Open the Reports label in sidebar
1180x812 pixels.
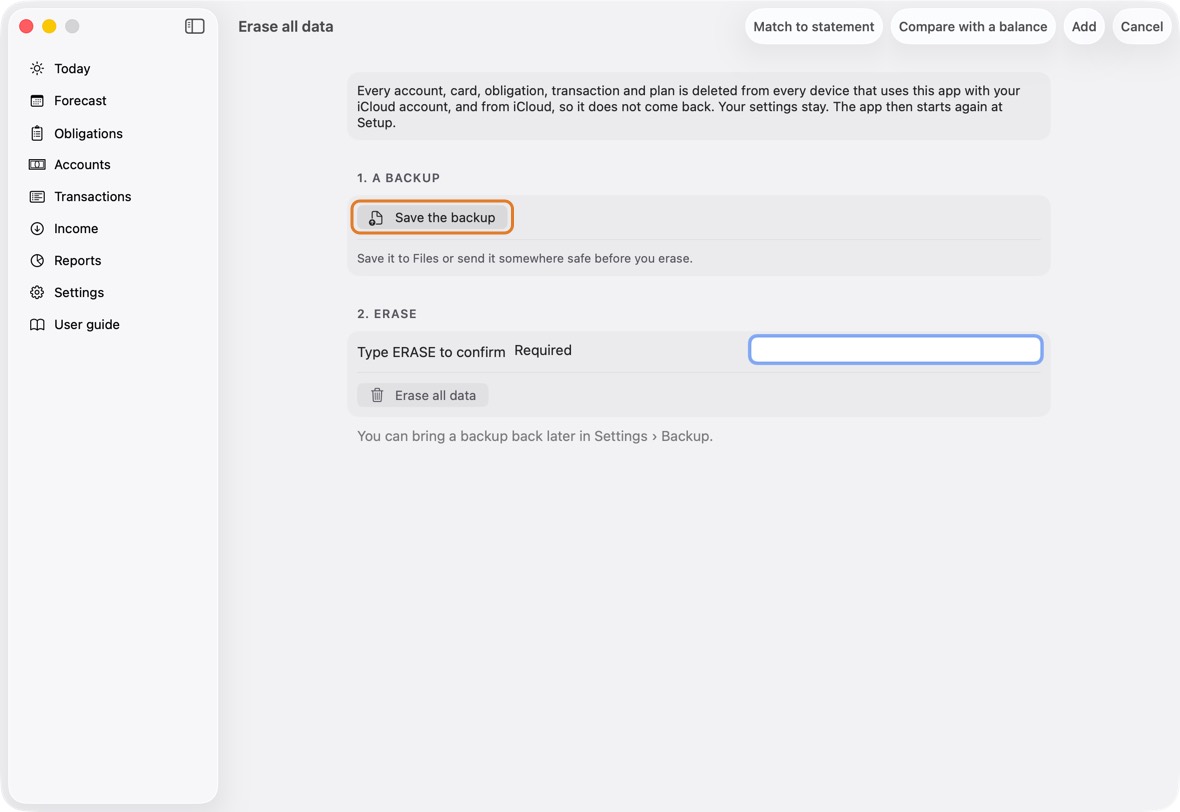(78, 260)
